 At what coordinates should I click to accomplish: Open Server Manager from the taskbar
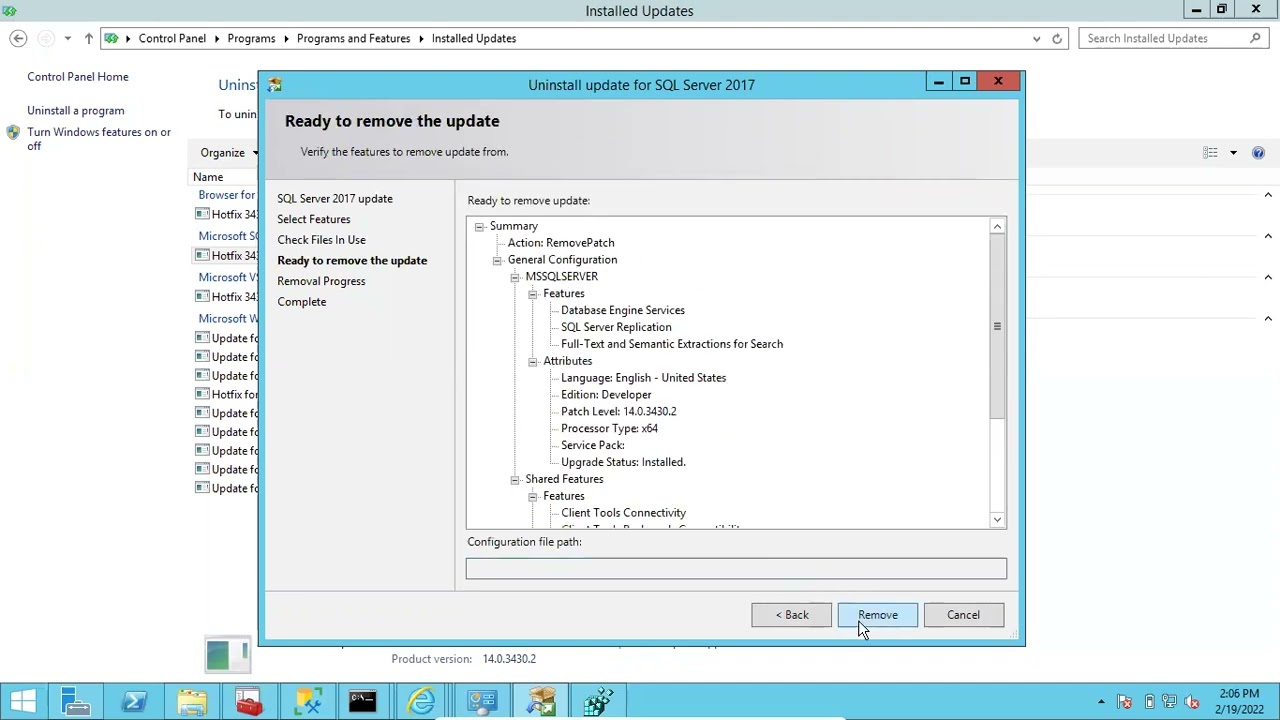pos(76,702)
